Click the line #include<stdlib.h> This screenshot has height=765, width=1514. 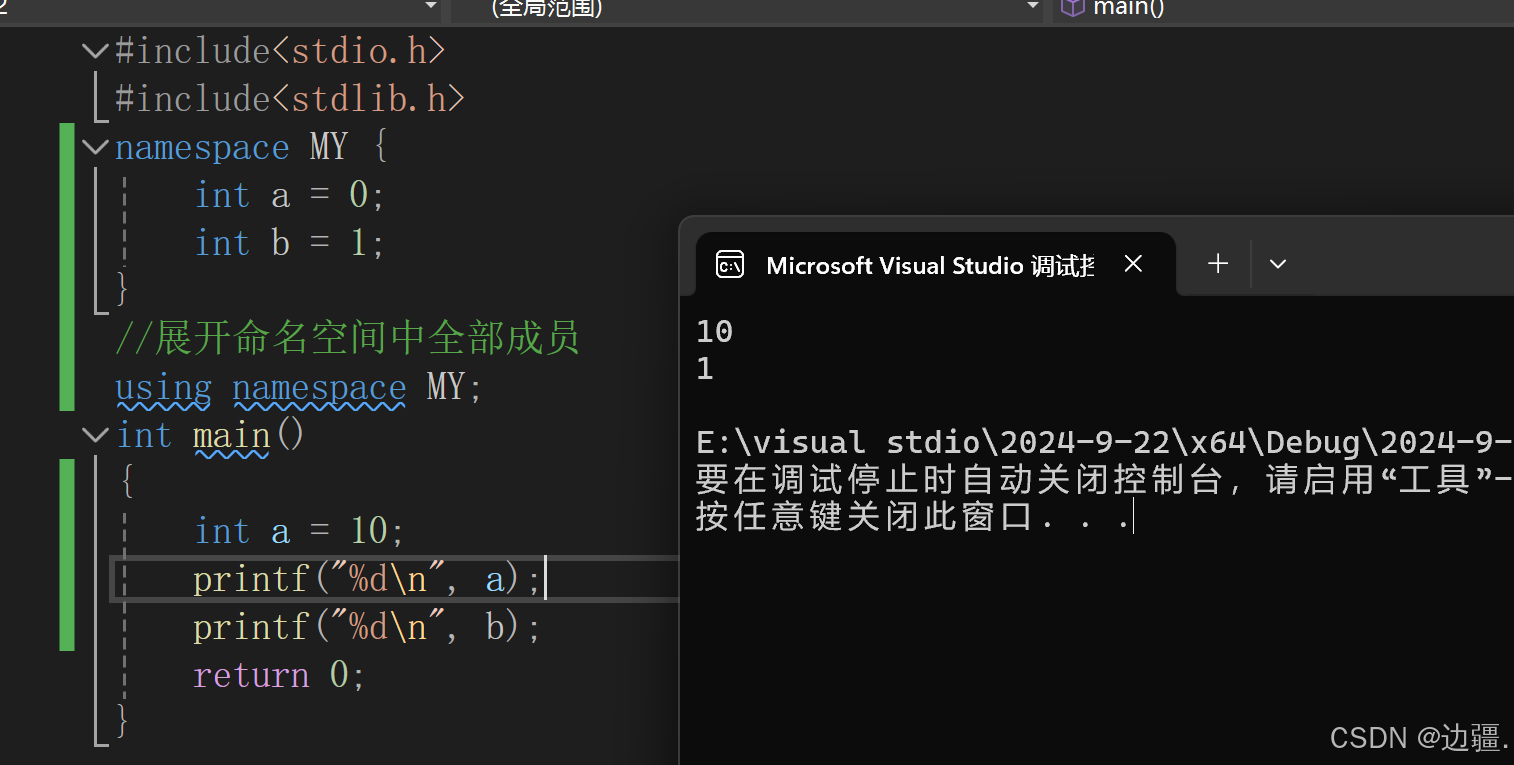click(x=290, y=99)
